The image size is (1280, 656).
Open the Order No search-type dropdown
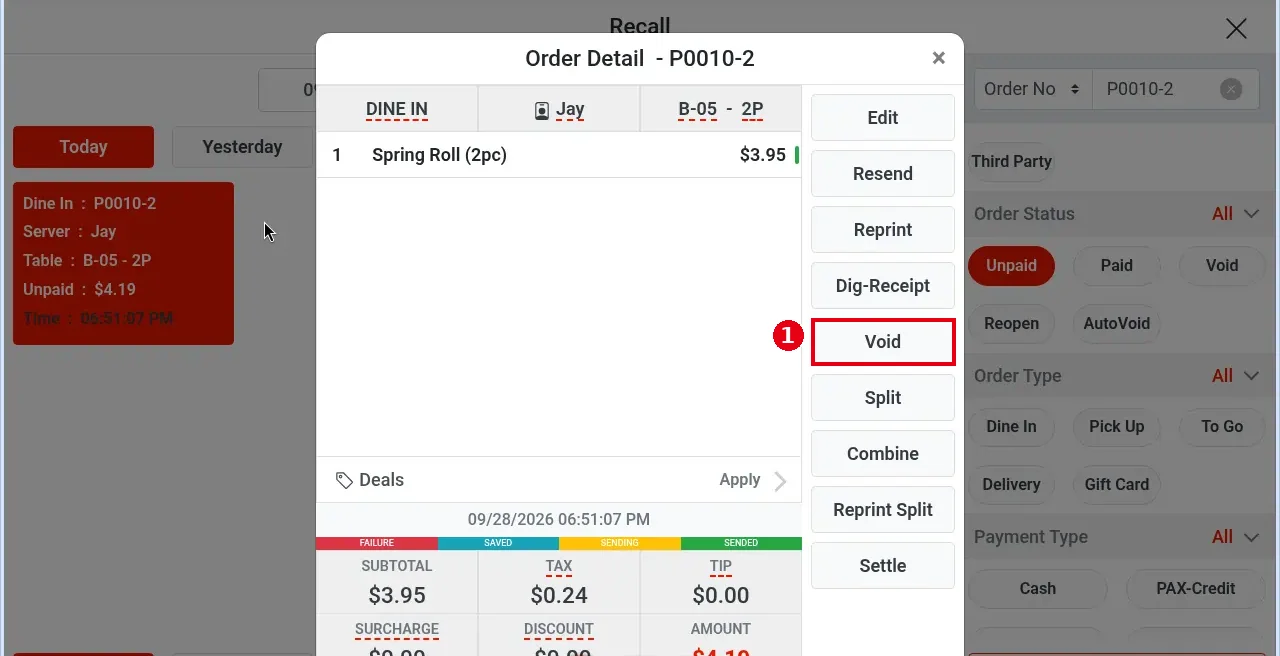tap(1033, 89)
